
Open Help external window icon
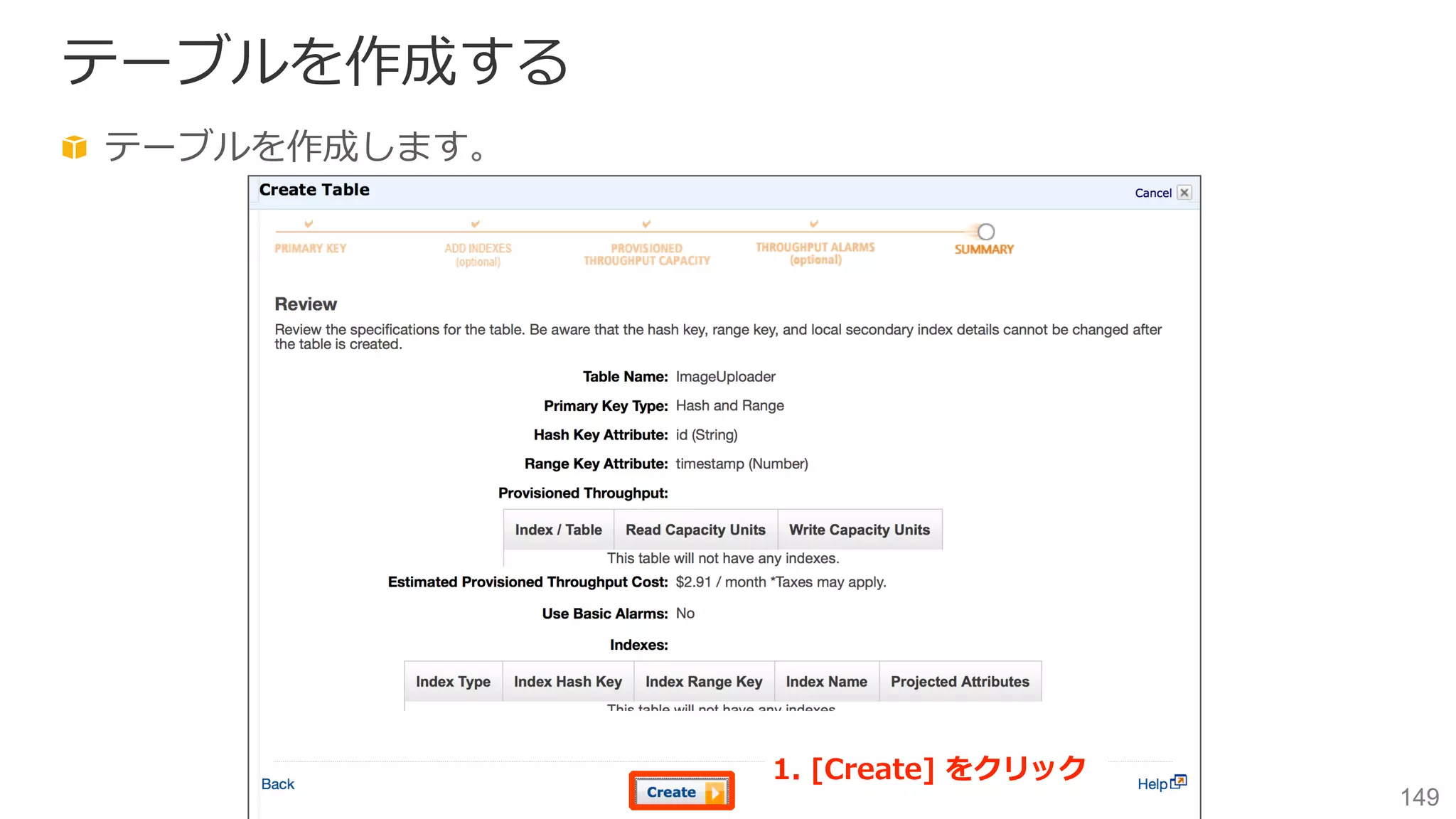click(1179, 781)
